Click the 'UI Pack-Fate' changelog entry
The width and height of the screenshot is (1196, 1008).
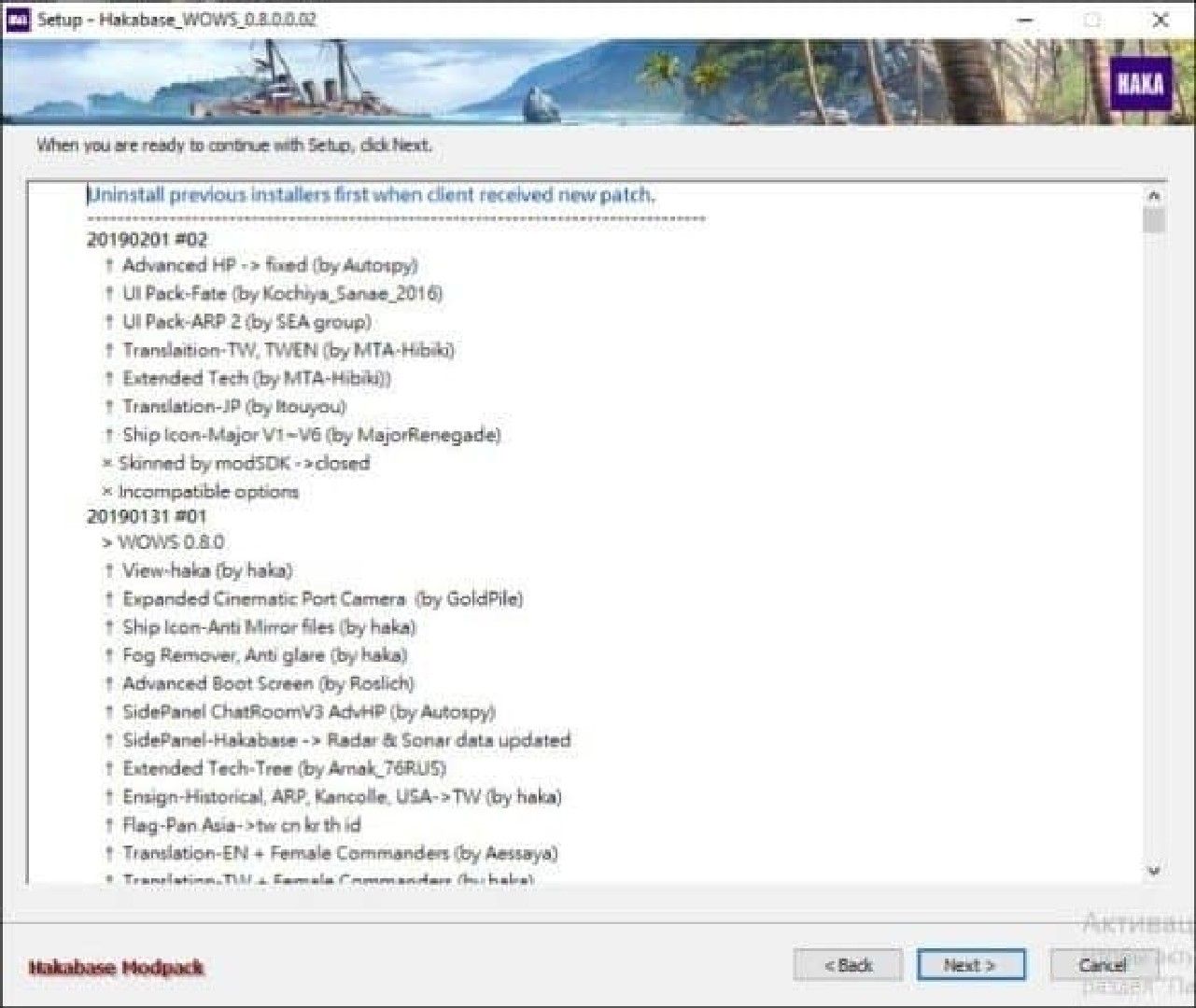[273, 293]
